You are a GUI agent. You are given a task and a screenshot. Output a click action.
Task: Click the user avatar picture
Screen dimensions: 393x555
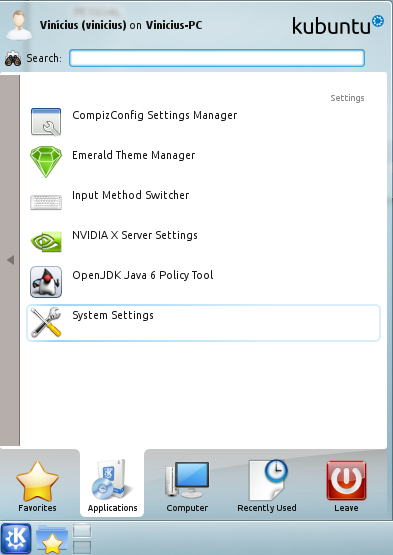pos(19,24)
